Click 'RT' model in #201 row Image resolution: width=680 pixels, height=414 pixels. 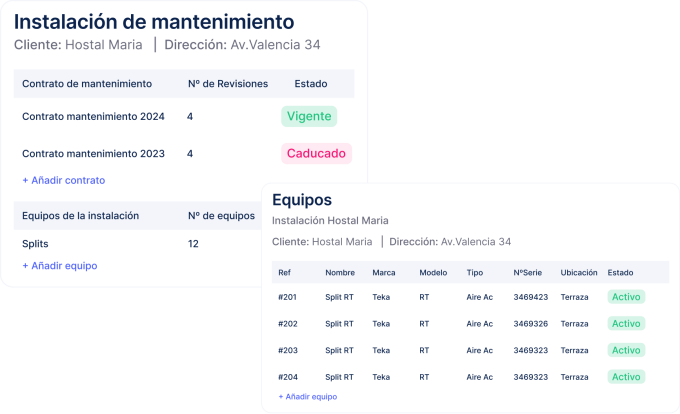pos(424,297)
